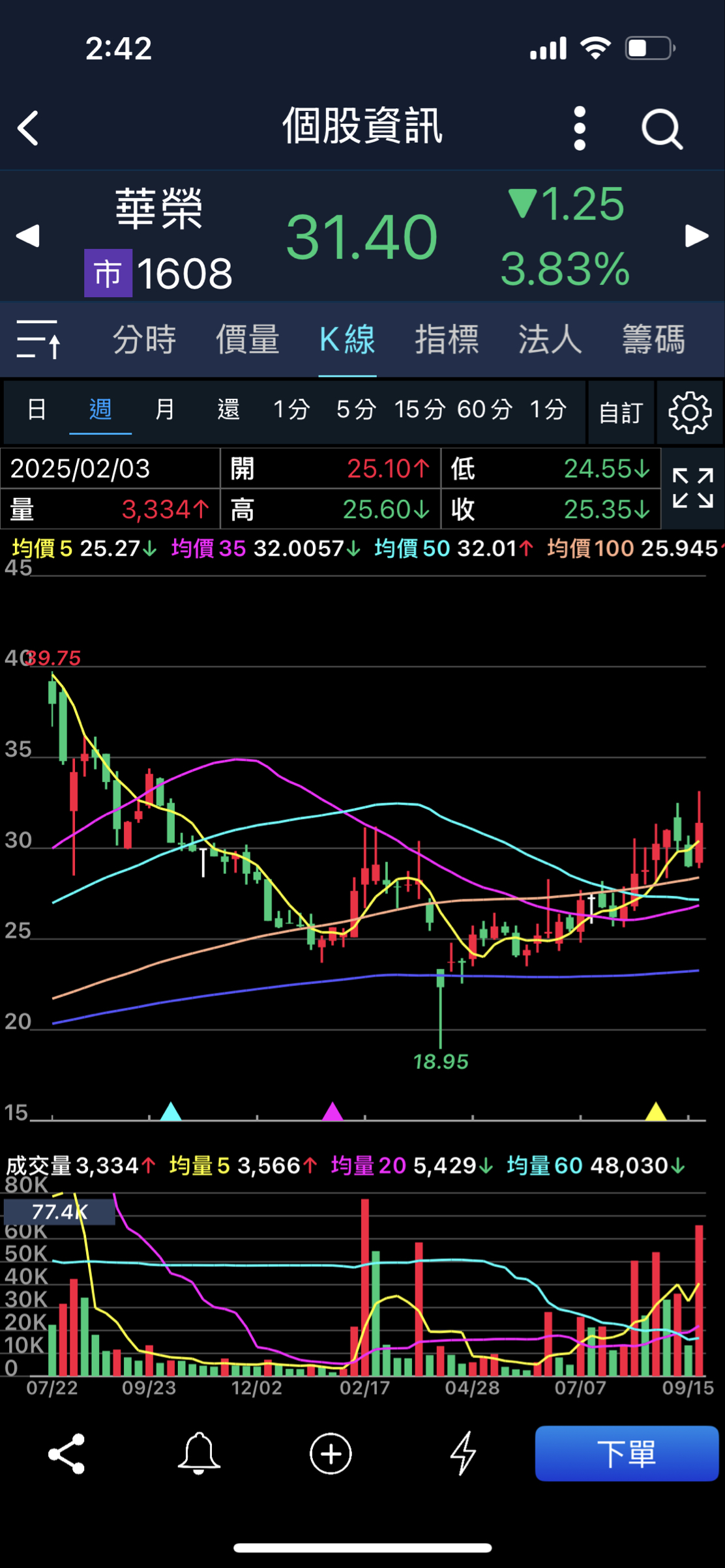Tap the 02/17 date axis label
The image size is (725, 1568).
pos(364,1387)
